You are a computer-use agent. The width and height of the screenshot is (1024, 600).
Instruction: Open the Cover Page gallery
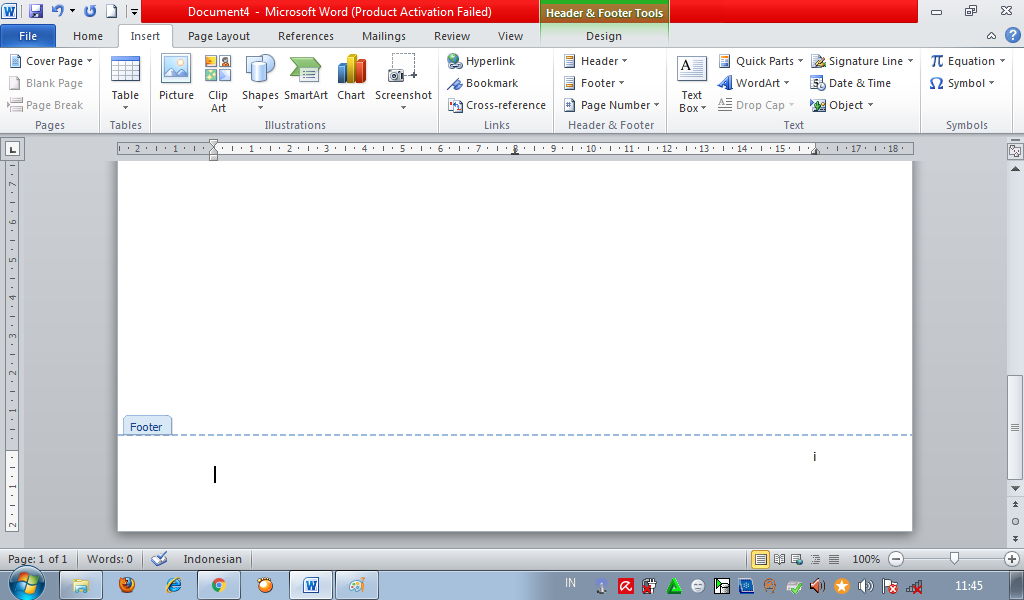click(50, 60)
